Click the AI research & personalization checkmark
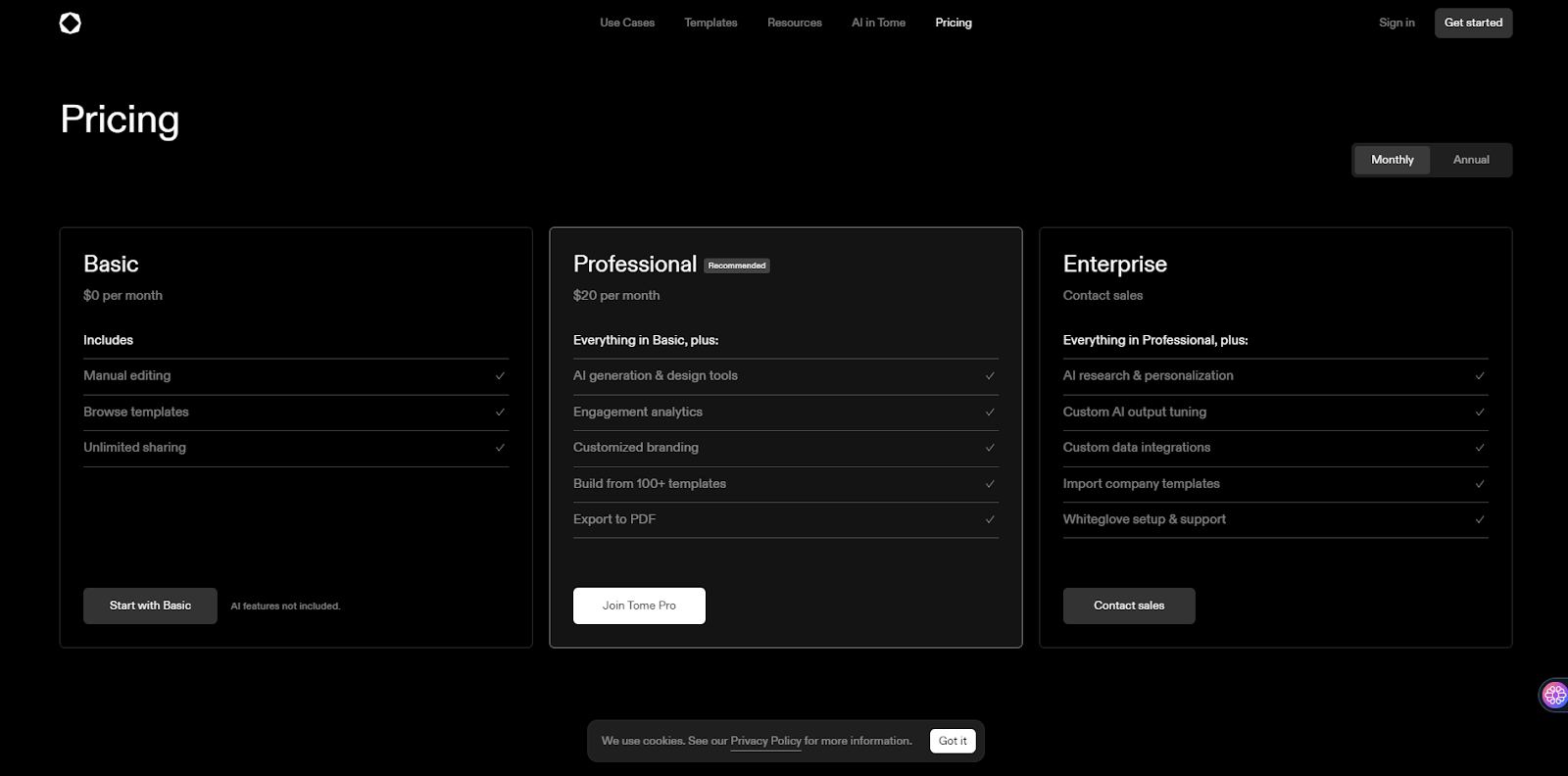The image size is (1568, 776). (x=1480, y=376)
